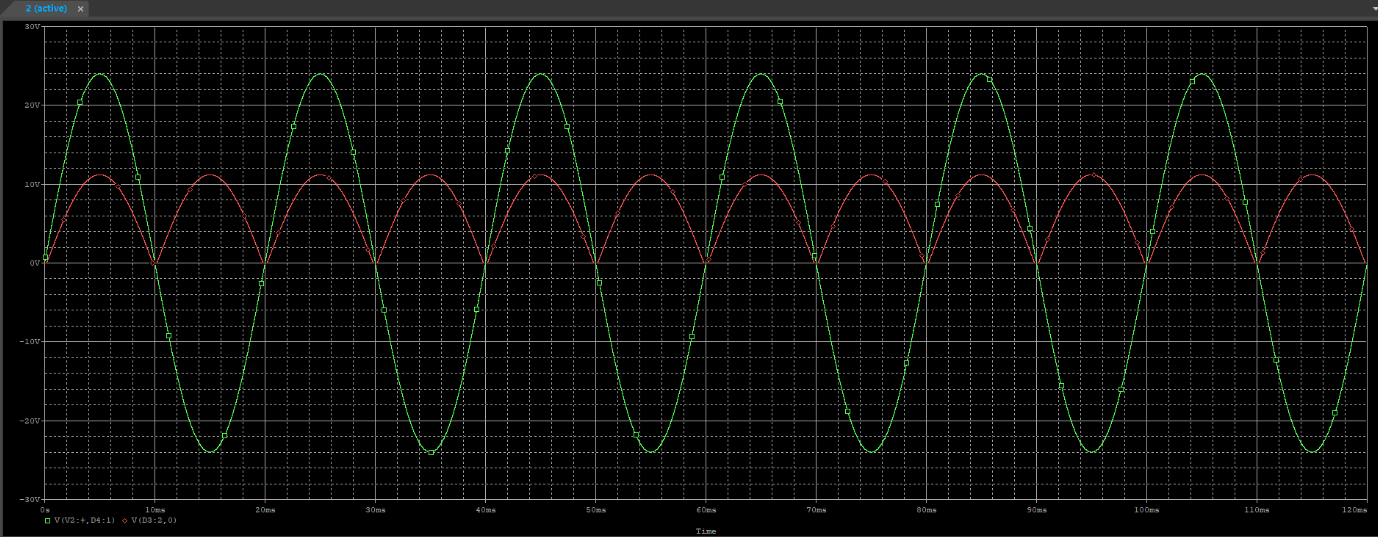Click the "Time" x-axis title
The width and height of the screenshot is (1378, 537).
point(706,531)
